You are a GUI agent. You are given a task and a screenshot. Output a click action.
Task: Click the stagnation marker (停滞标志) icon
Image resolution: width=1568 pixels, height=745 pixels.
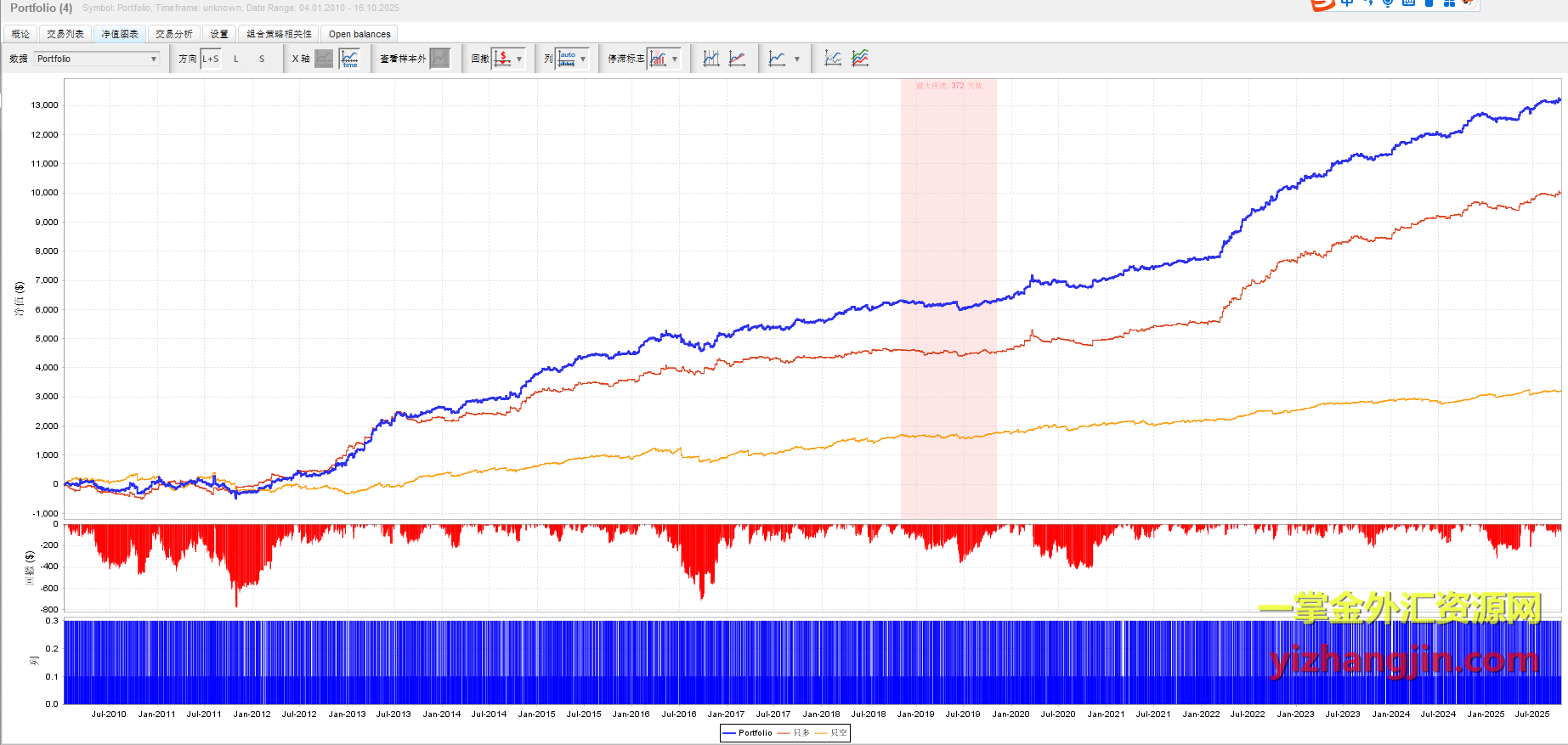658,59
